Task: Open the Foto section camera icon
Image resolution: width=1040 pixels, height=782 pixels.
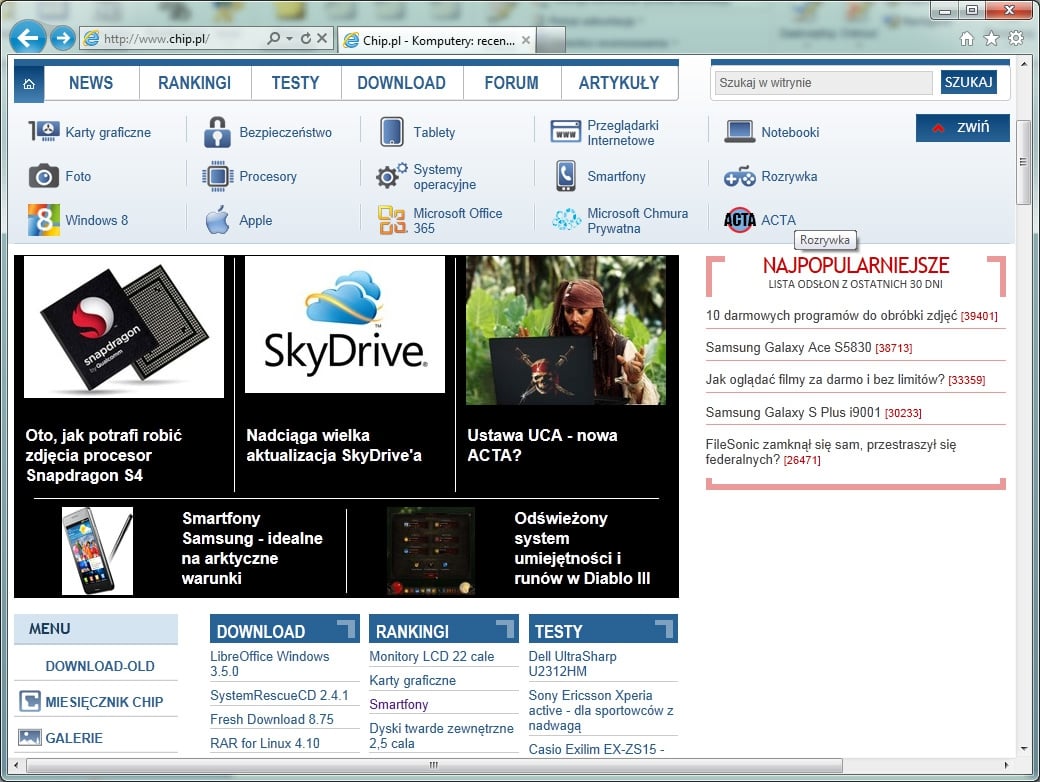Action: click(x=42, y=175)
